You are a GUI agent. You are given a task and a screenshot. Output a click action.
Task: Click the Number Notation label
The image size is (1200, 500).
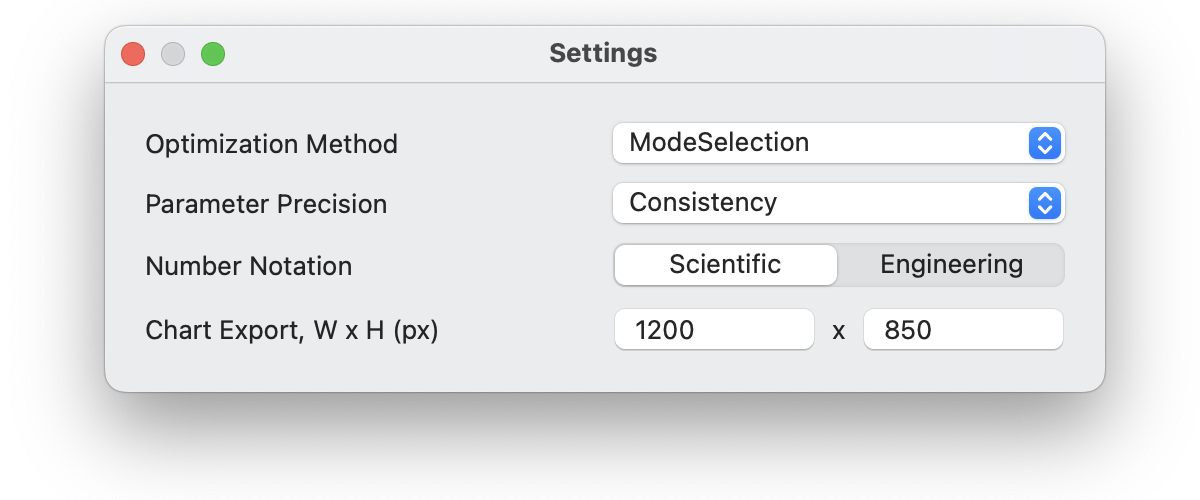(248, 267)
